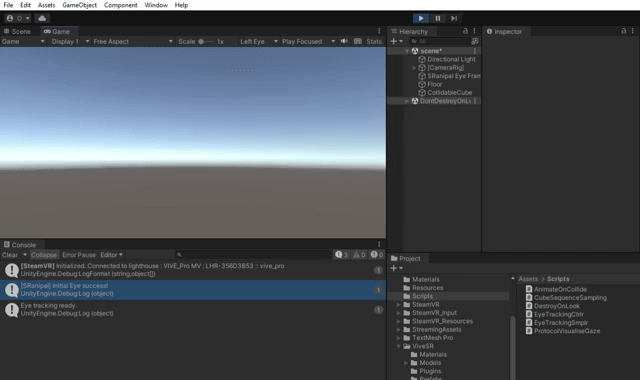Toggle Collapse in the Console
This screenshot has height=380, width=640.
click(44, 255)
